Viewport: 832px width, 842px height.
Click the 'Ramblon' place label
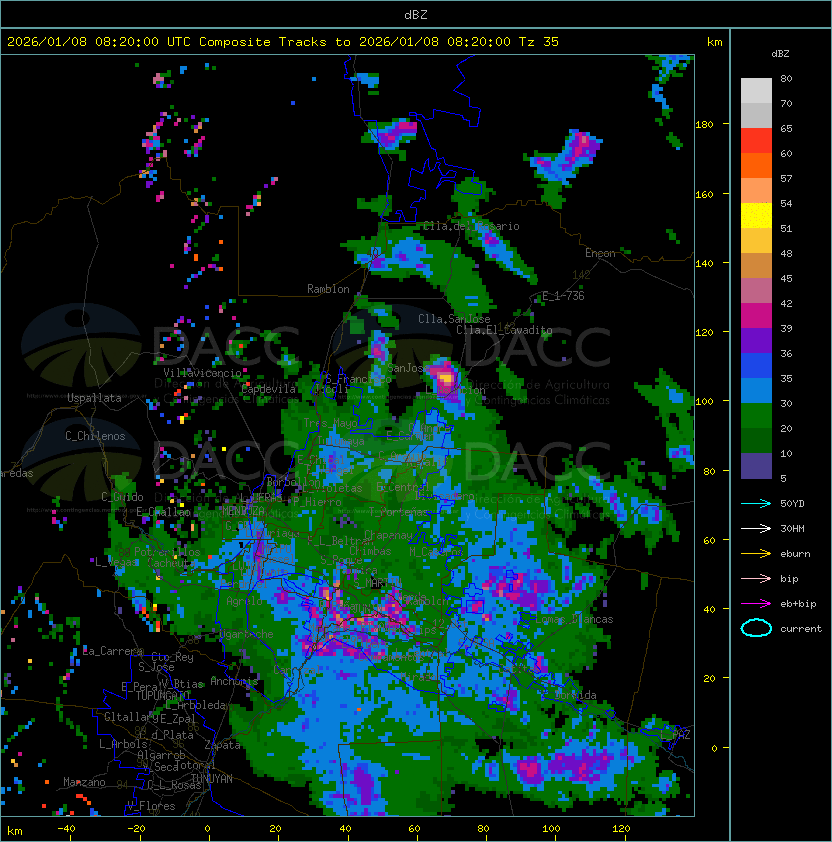point(328,289)
